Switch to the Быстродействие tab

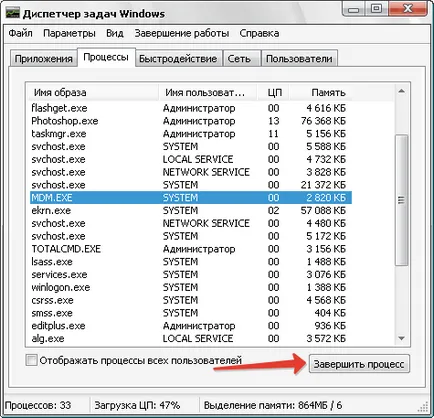178,59
